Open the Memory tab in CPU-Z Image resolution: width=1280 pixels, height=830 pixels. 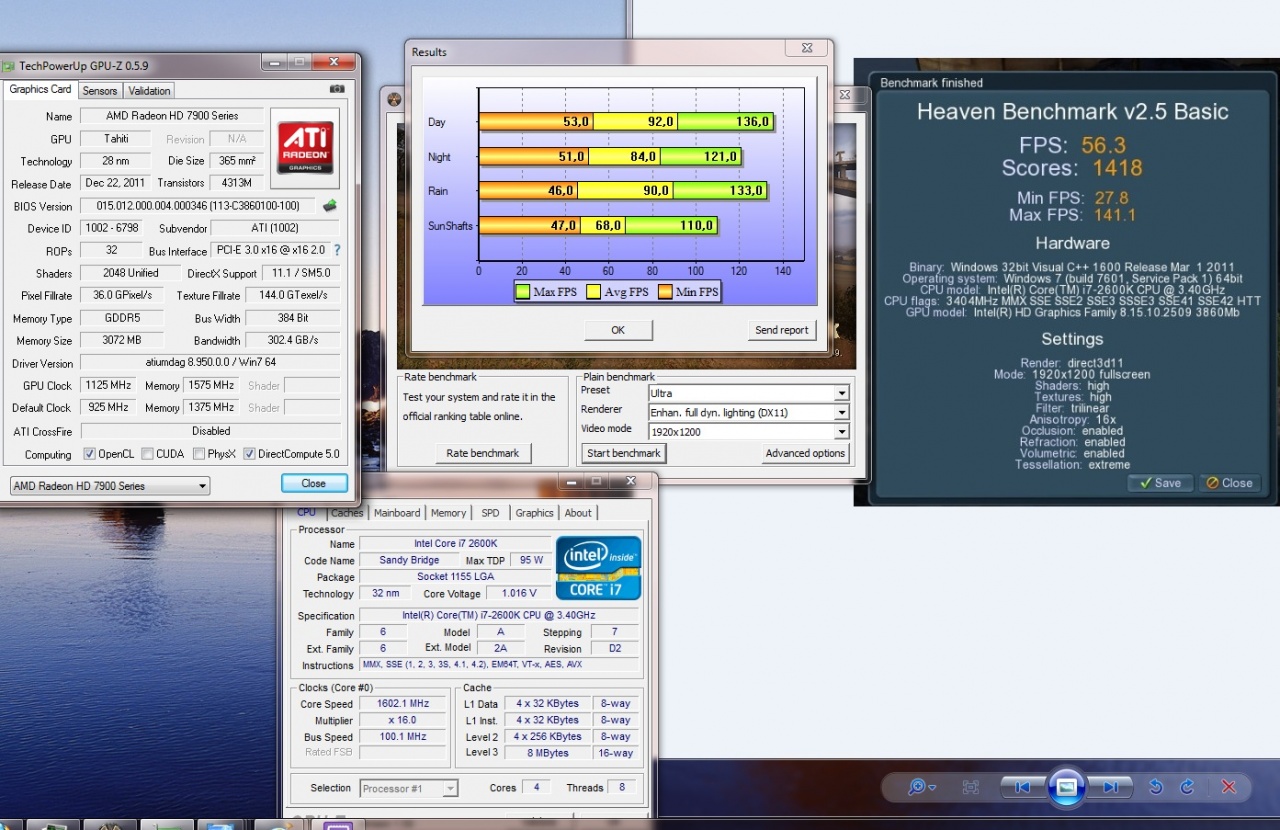pyautogui.click(x=449, y=513)
